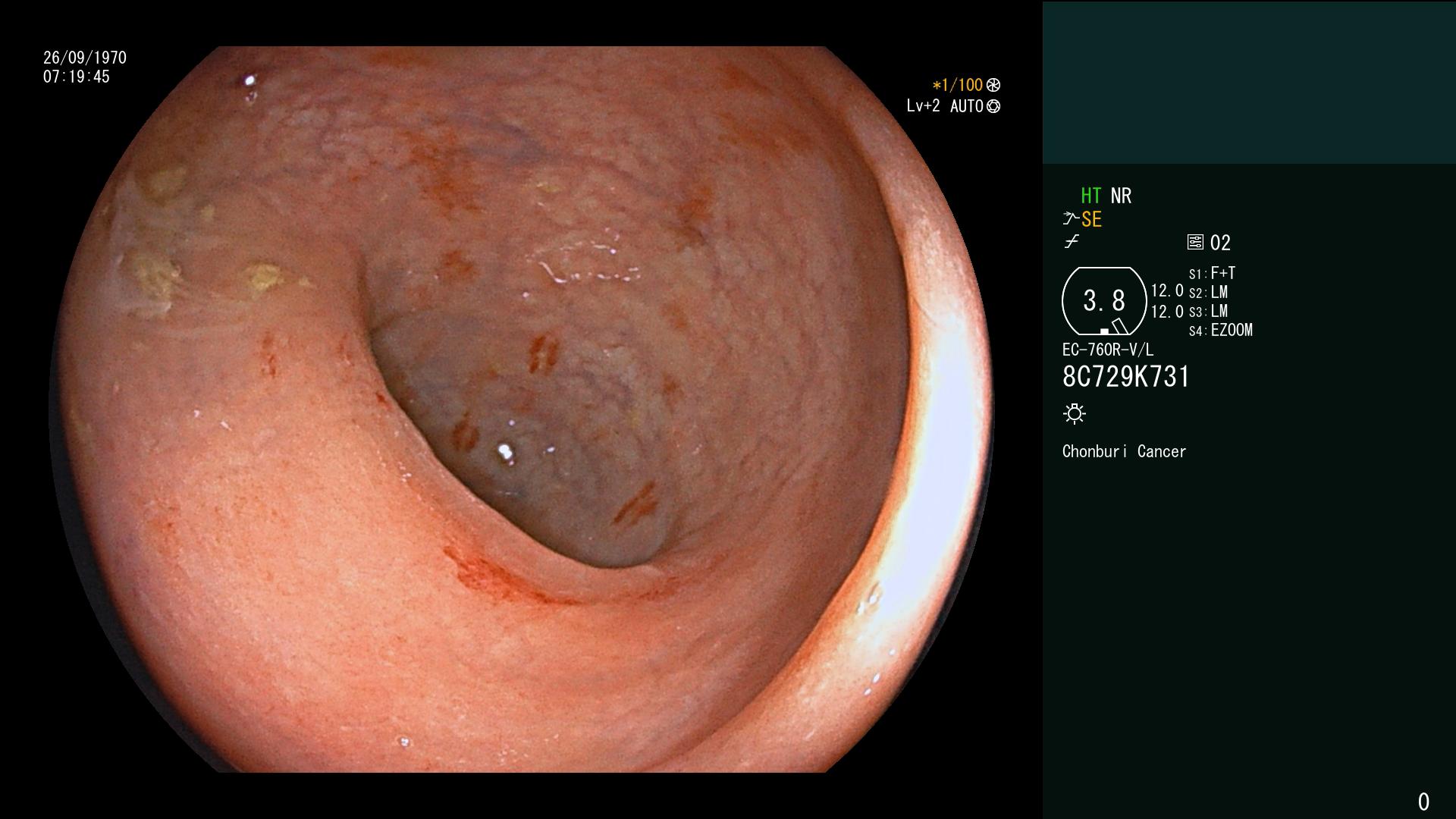Screen dimensions: 1456x819
Task: Click the light source lamp icon
Action: pyautogui.click(x=1075, y=413)
